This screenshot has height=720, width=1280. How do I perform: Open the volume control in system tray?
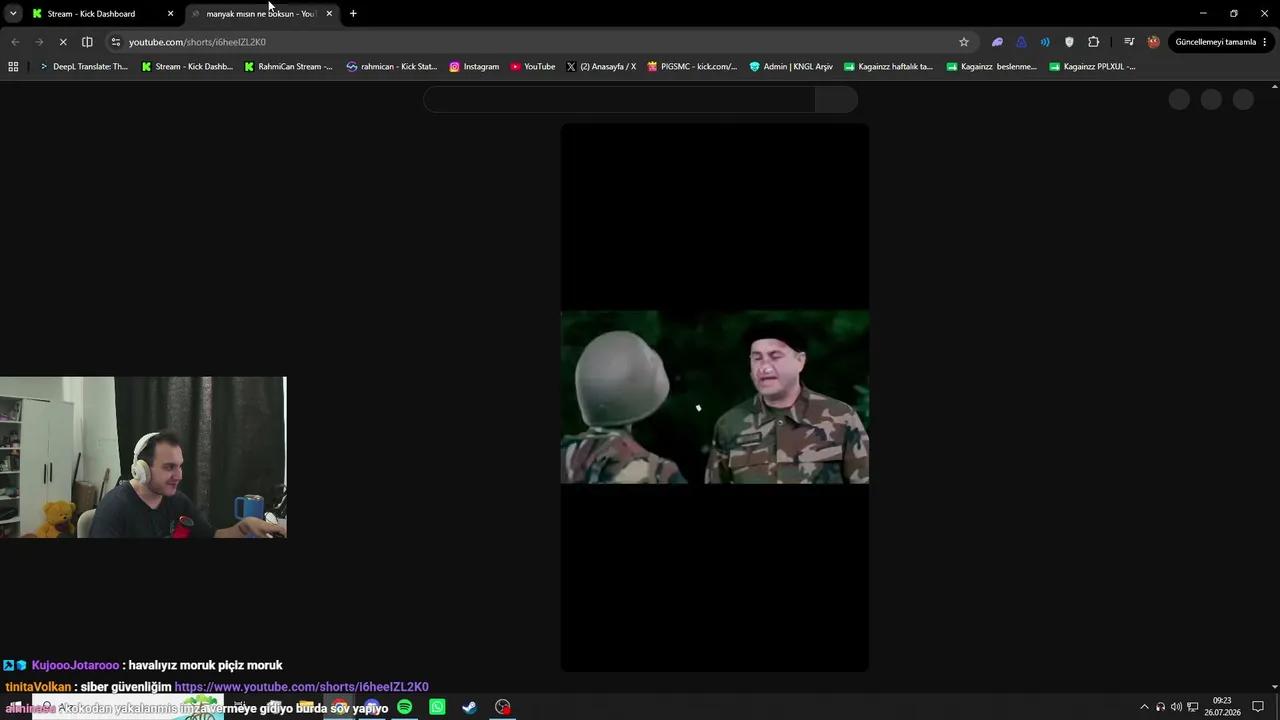tap(1176, 707)
